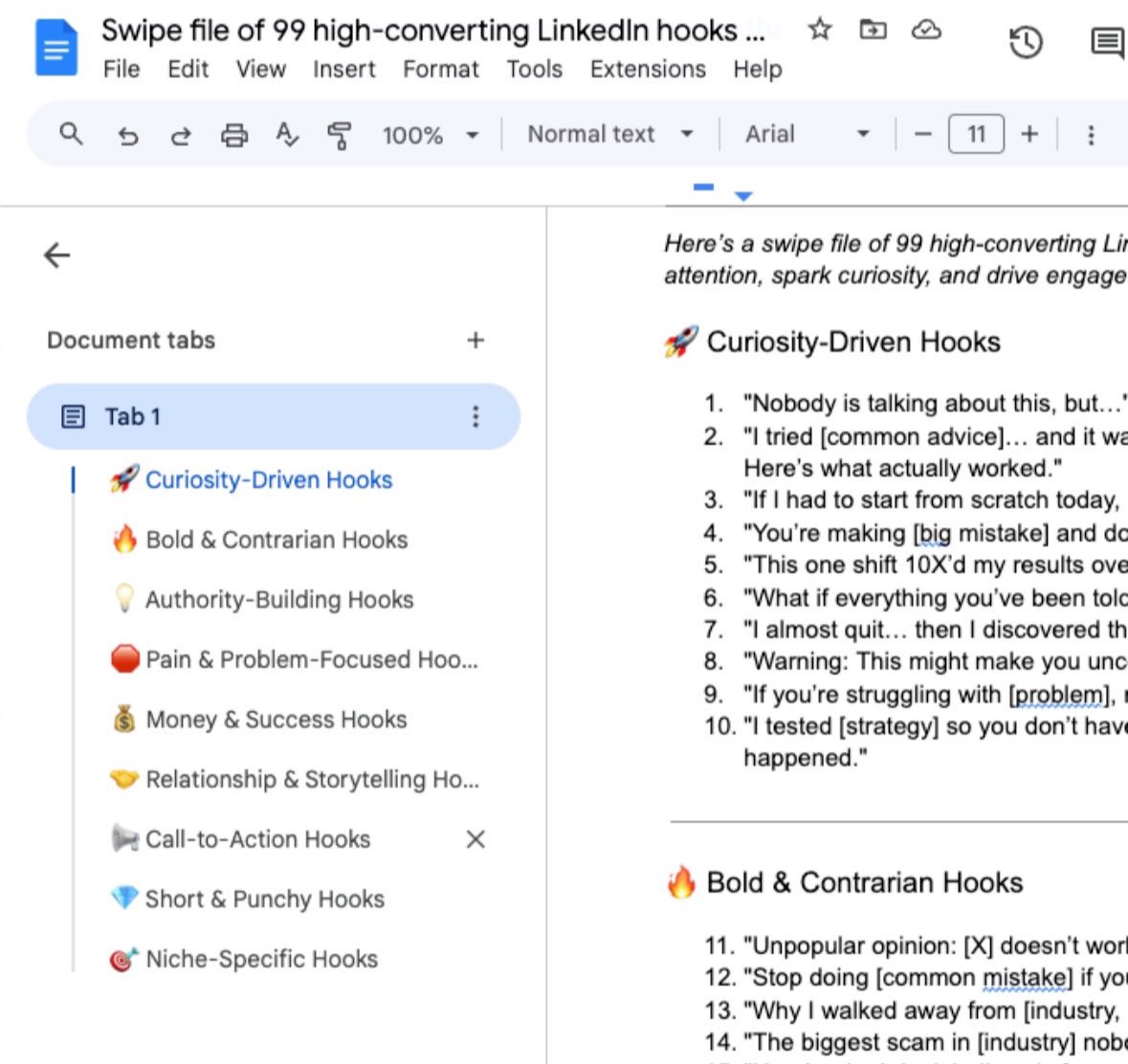The image size is (1128, 1064).
Task: Open the Normal text style dropdown
Action: click(x=610, y=134)
